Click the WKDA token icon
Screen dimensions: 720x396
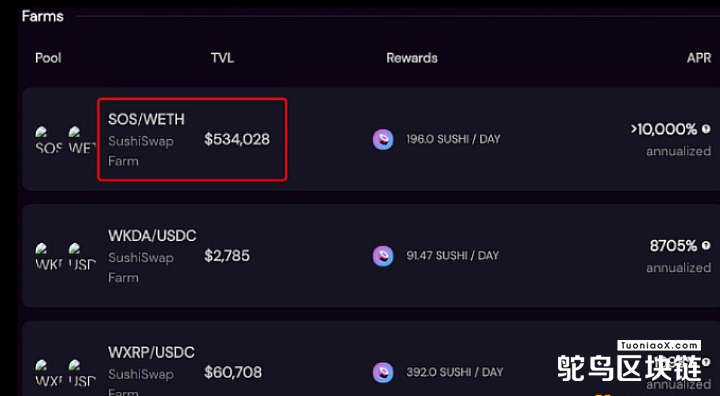[49, 257]
